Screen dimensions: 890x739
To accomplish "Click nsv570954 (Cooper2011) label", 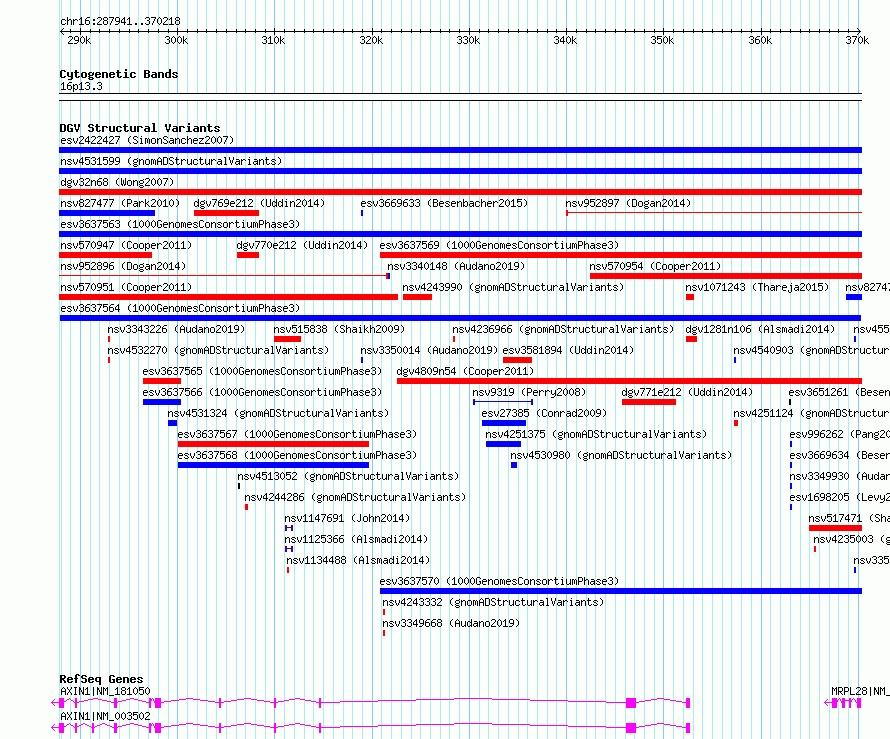I will coord(655,266).
